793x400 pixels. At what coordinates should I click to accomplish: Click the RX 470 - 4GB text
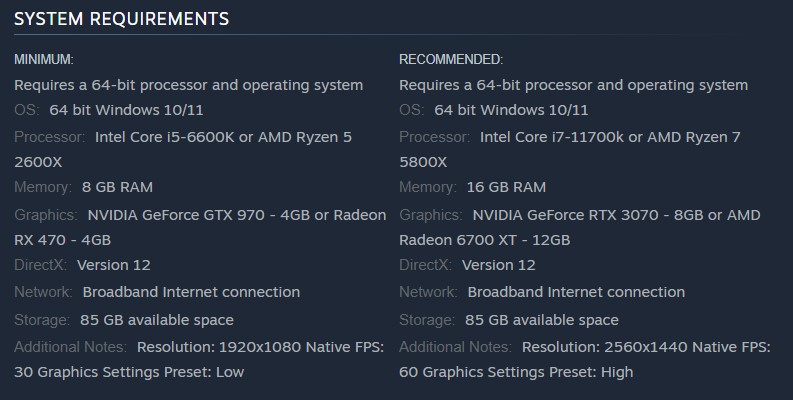click(x=63, y=240)
